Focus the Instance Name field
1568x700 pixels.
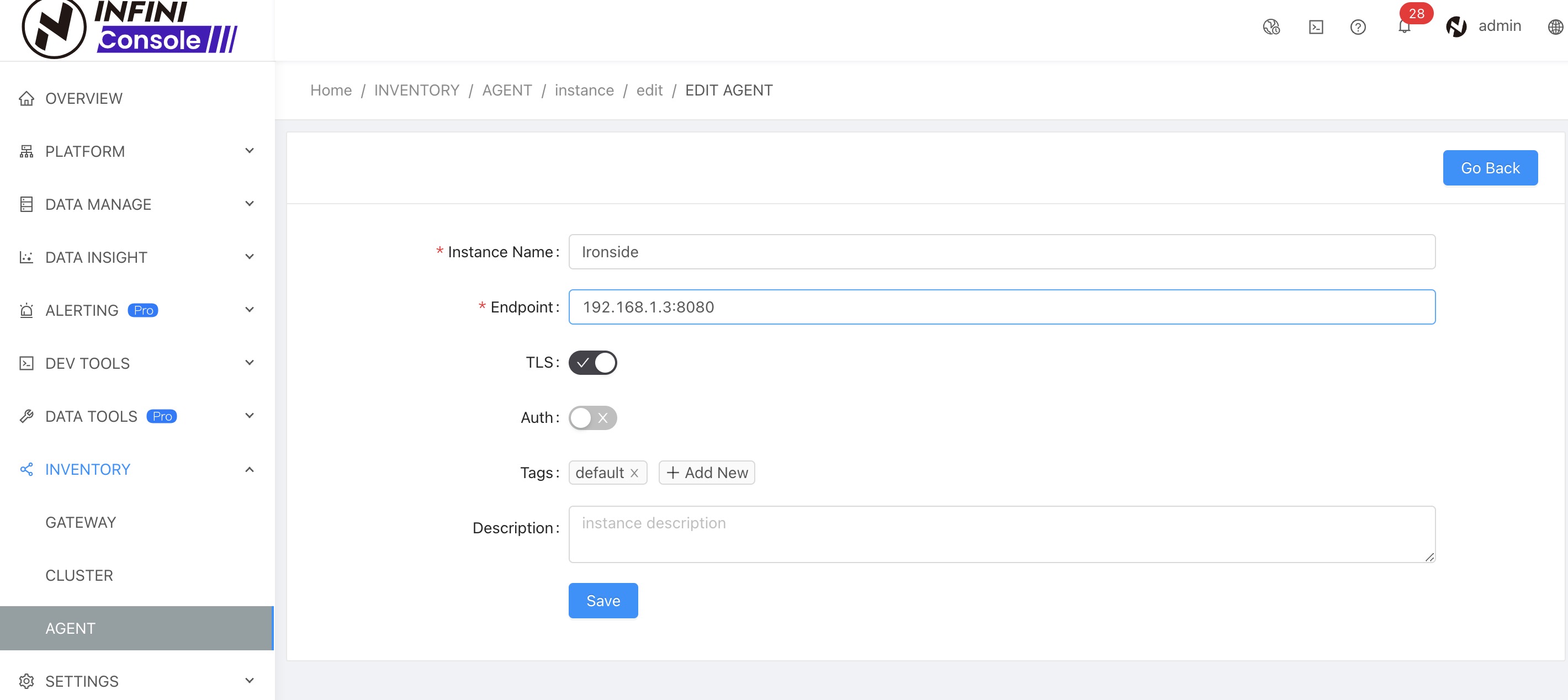tap(1002, 252)
